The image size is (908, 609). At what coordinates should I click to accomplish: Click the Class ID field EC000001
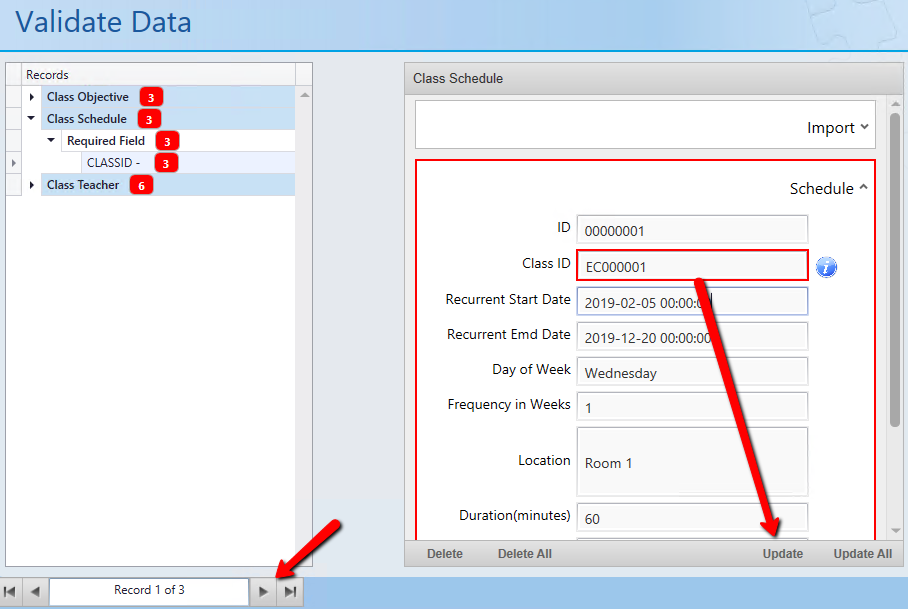[692, 266]
